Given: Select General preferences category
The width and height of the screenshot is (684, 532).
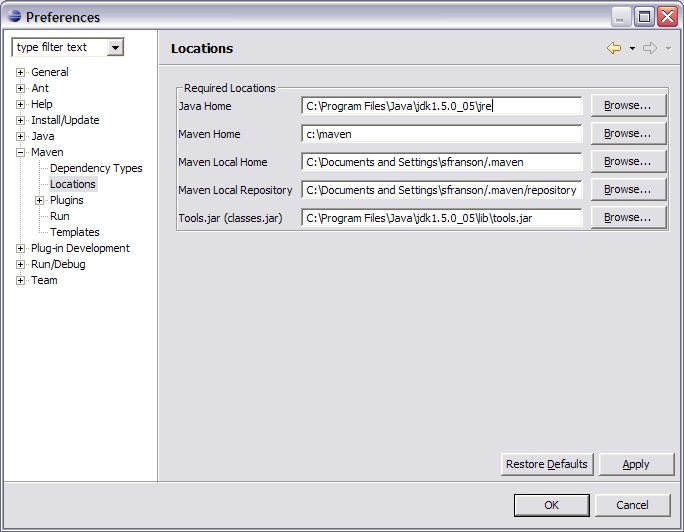Looking at the screenshot, I should [50, 72].
